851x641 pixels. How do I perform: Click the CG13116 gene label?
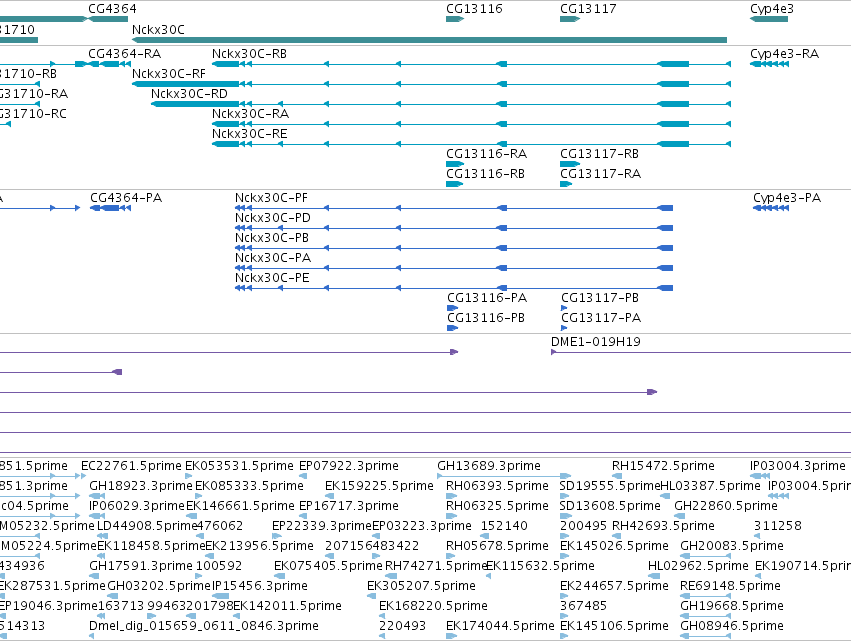[474, 9]
